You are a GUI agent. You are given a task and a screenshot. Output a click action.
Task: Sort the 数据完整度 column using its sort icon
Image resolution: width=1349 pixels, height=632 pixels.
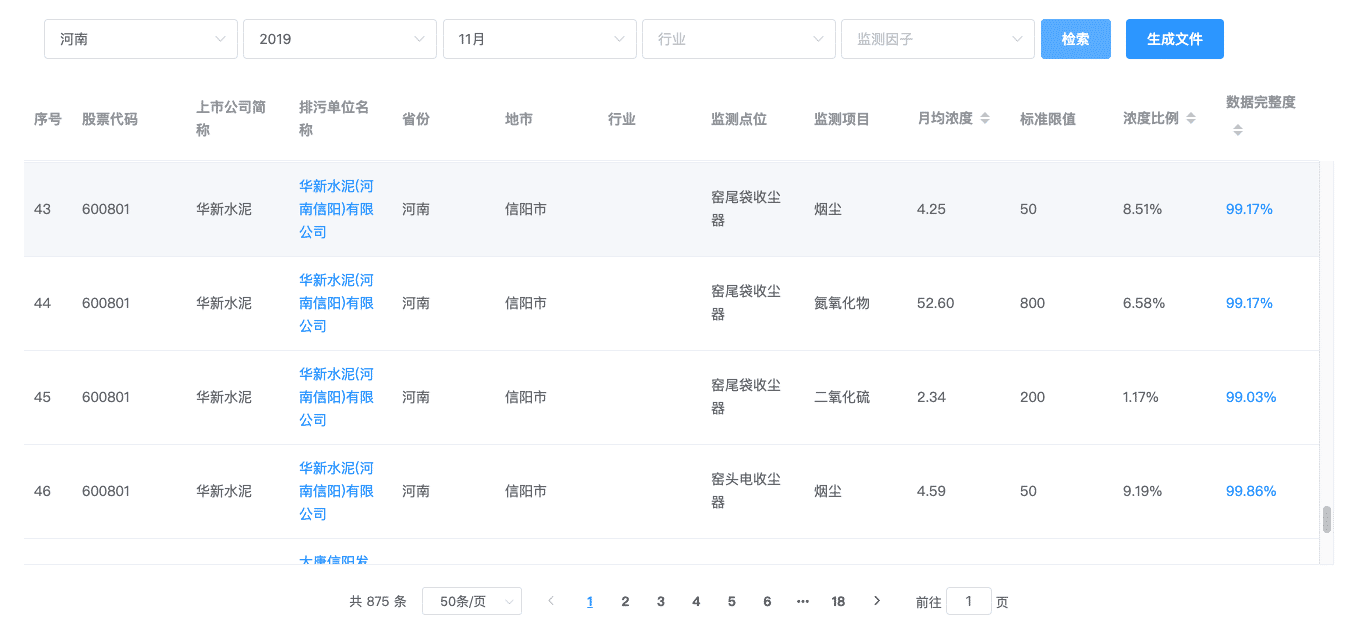(x=1238, y=129)
